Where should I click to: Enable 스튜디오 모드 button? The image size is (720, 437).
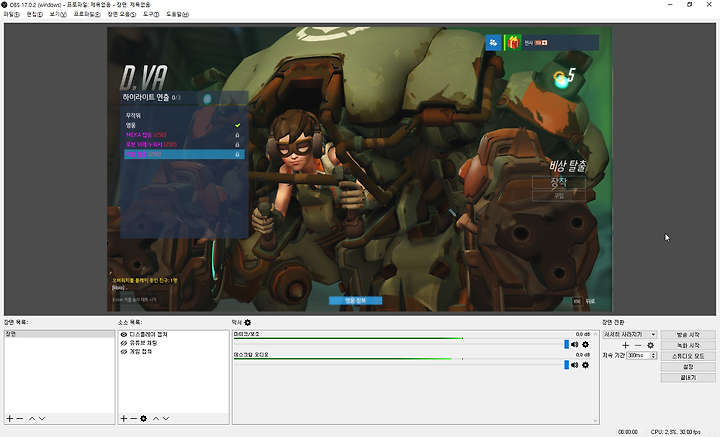click(x=688, y=356)
